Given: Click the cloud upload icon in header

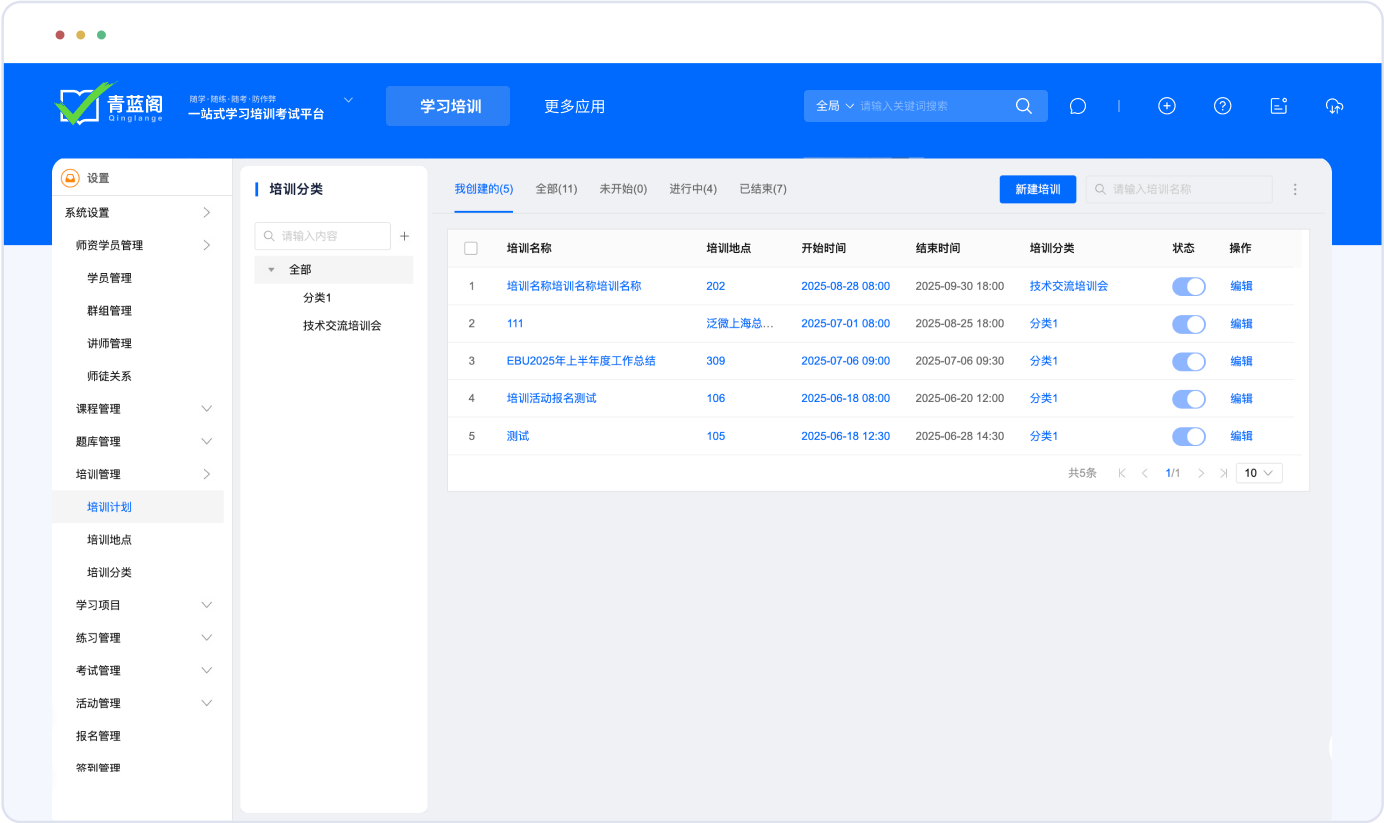Looking at the screenshot, I should (x=1334, y=106).
